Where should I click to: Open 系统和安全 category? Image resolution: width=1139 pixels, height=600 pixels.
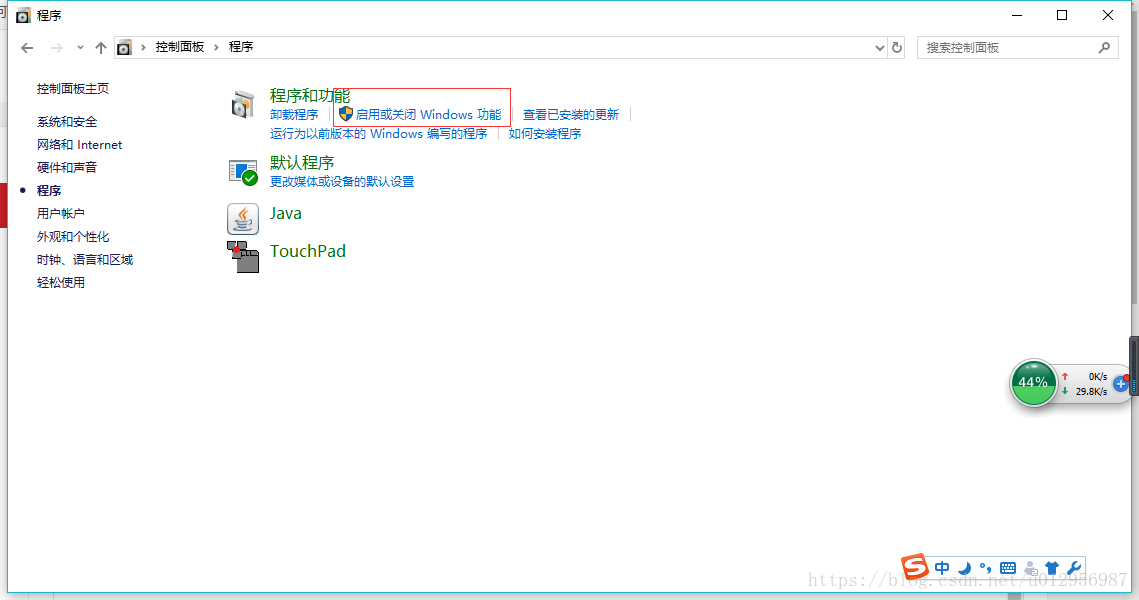tap(67, 122)
